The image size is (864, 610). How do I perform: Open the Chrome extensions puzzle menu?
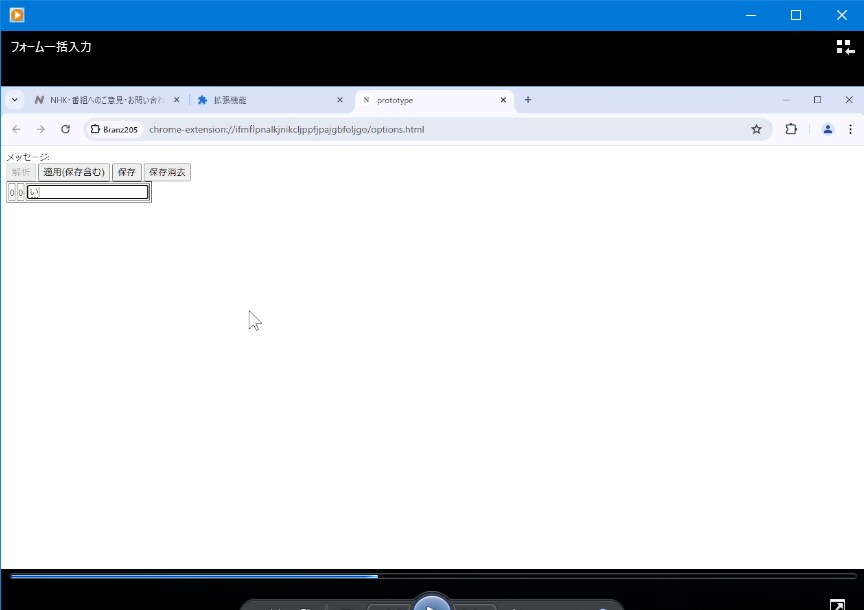point(791,129)
